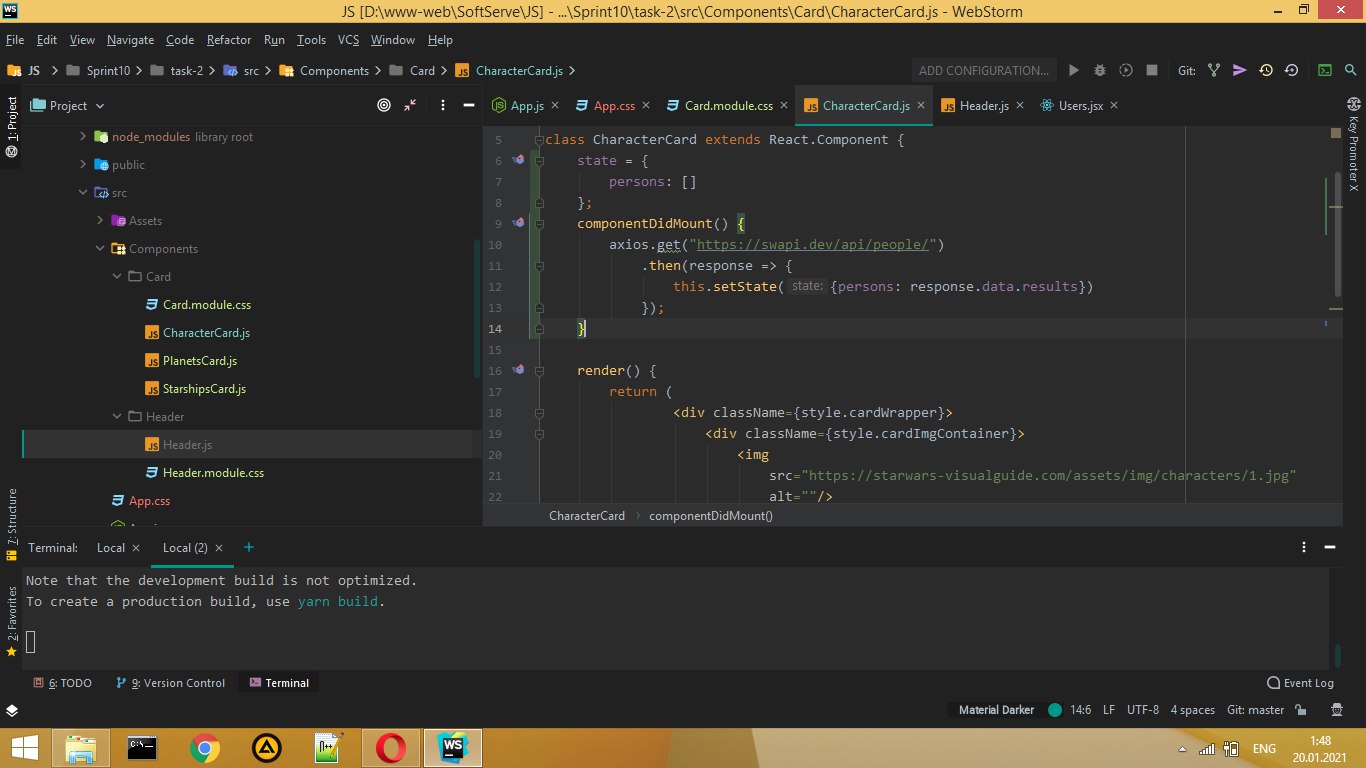The image size is (1366, 768).
Task: Open the Event Log
Action: 1300,683
